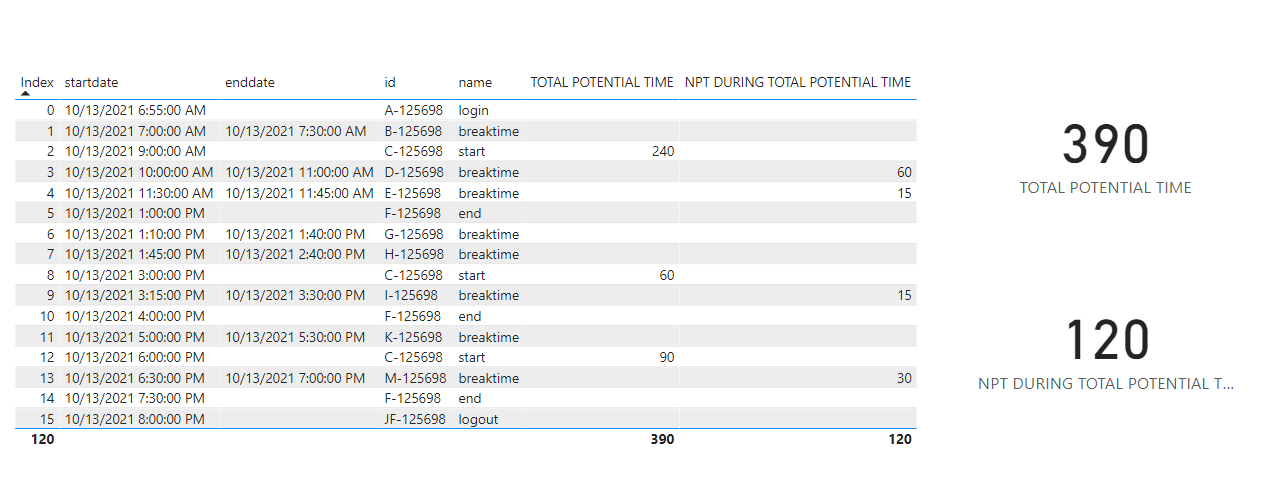Click the NPT total 120 in the totals row
Screen dimensions: 1265x497
[900, 439]
